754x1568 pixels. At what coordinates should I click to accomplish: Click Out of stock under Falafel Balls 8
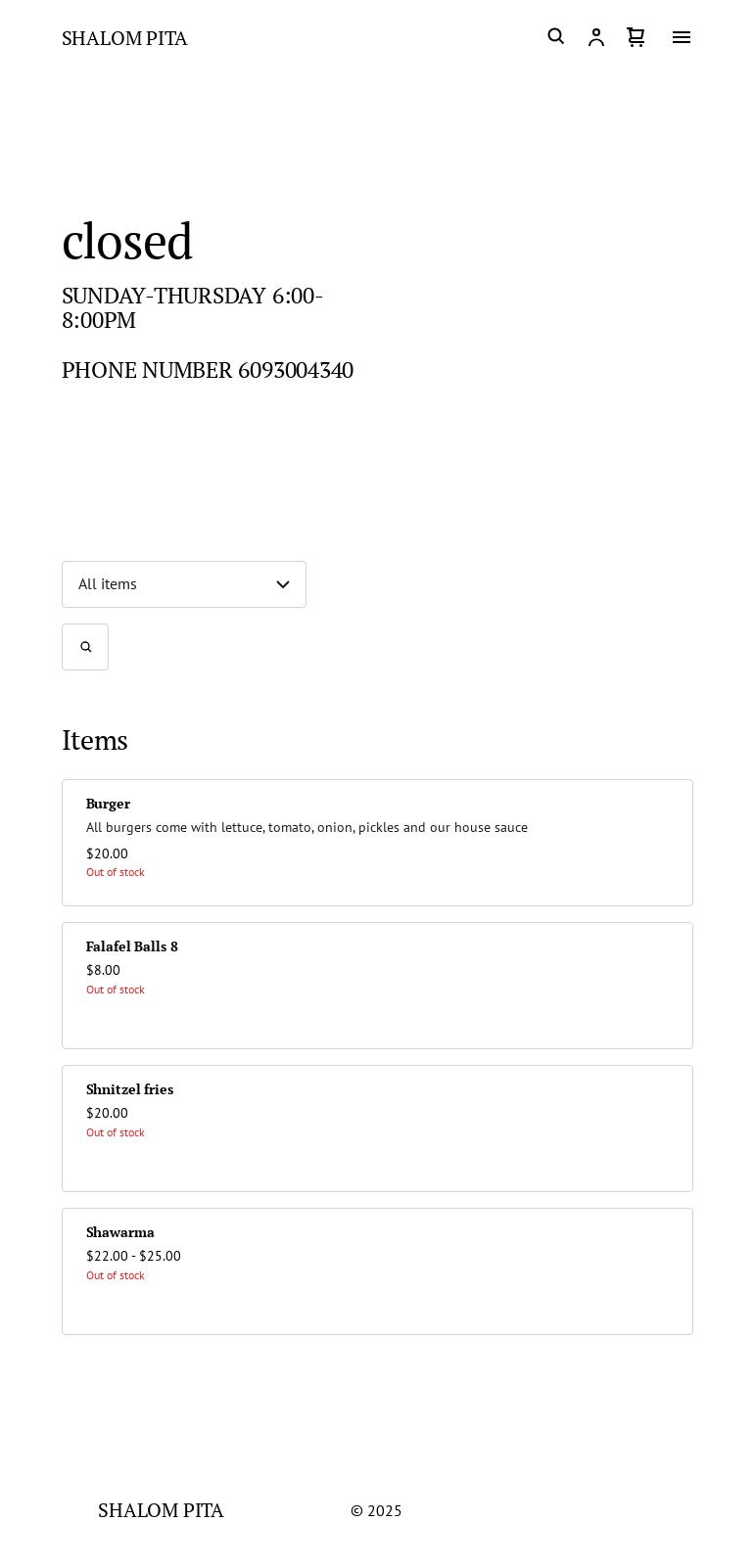pyautogui.click(x=116, y=990)
